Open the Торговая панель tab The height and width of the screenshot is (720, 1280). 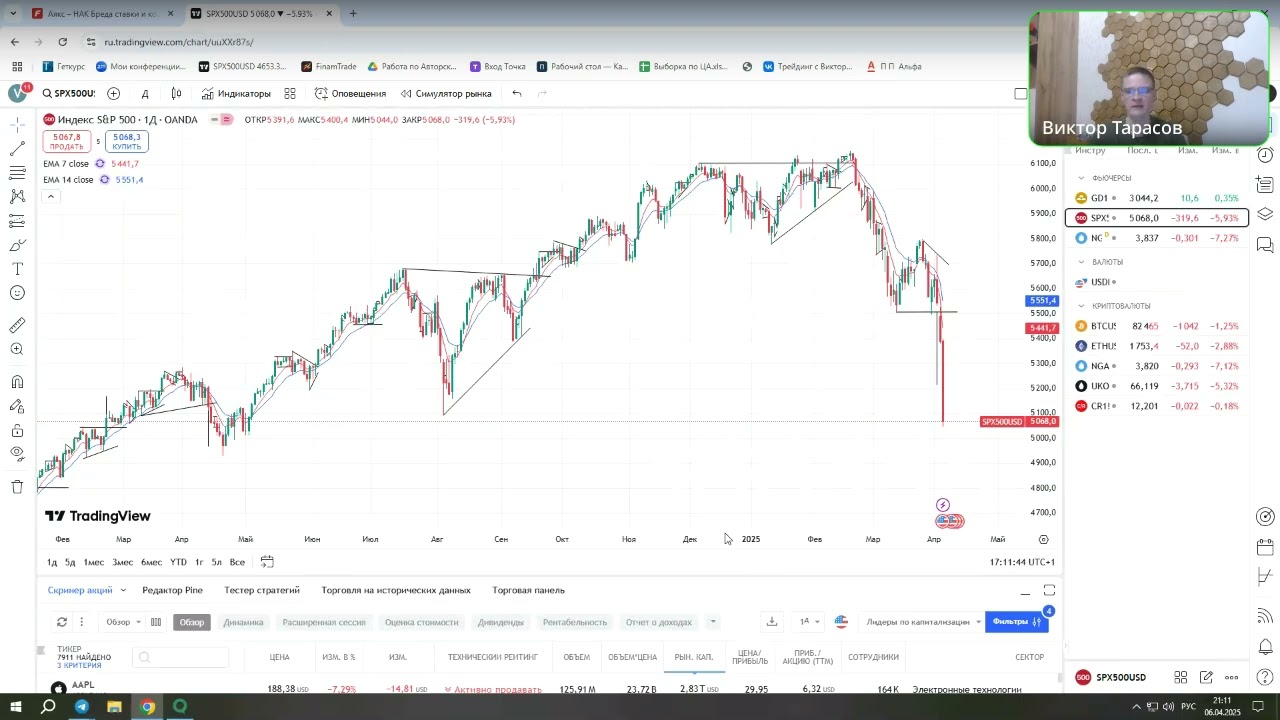528,590
